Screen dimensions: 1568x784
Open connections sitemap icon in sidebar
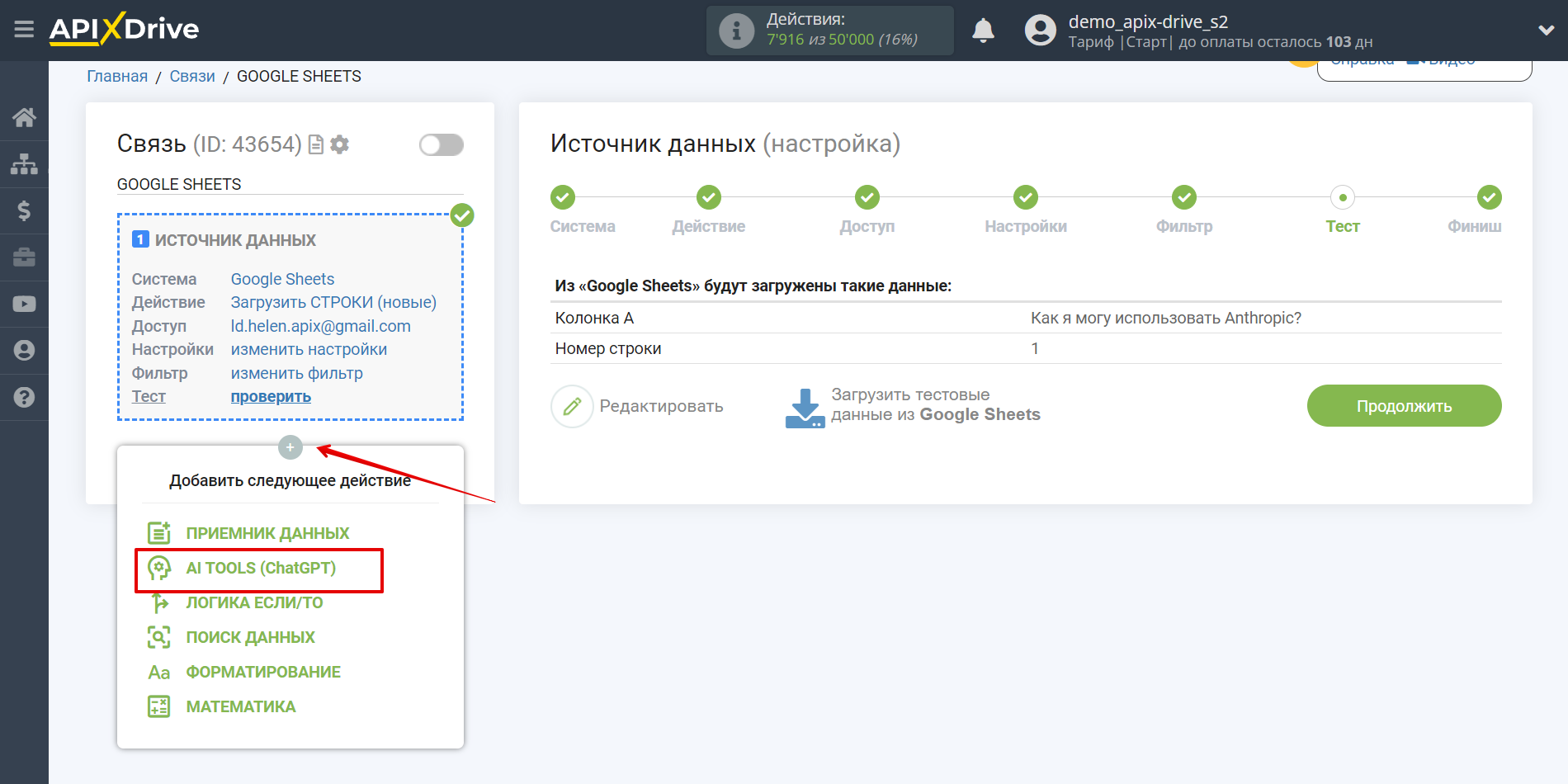[24, 164]
